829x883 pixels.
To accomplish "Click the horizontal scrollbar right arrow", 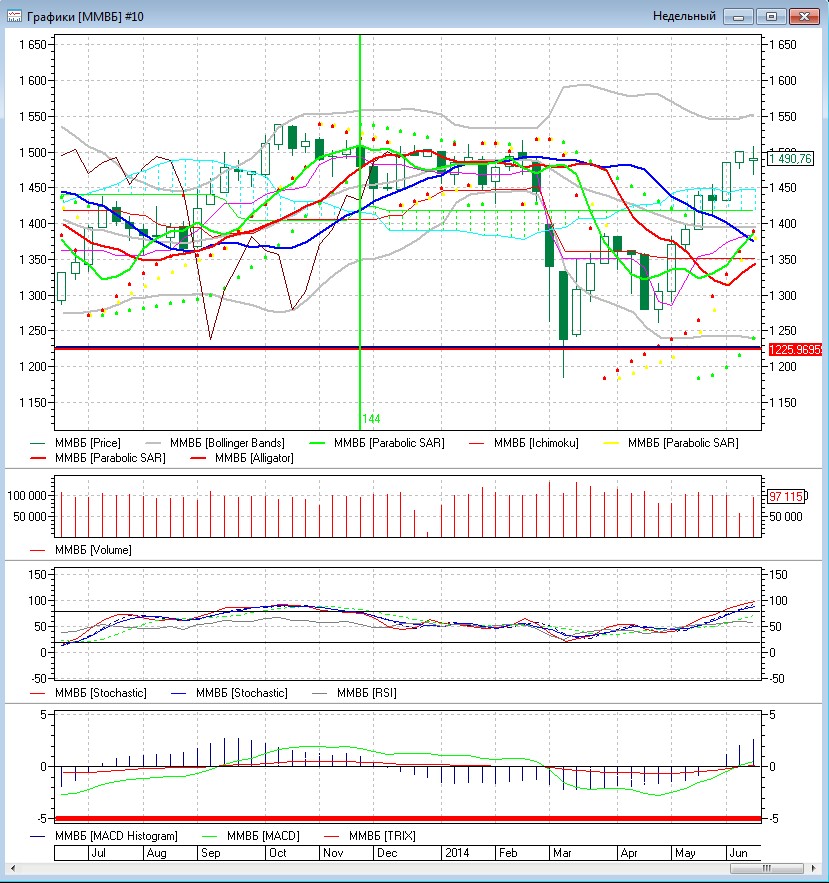I will [x=813, y=868].
